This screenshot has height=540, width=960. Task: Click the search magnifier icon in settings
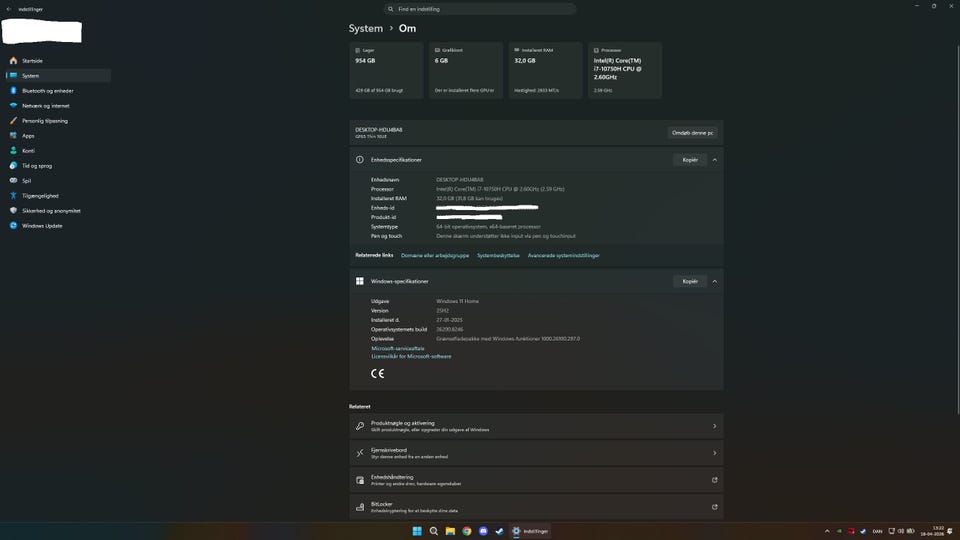pos(391,9)
